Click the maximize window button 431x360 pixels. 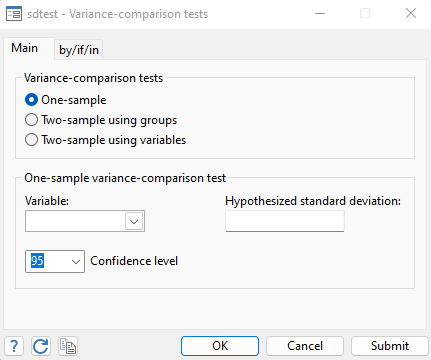click(365, 13)
